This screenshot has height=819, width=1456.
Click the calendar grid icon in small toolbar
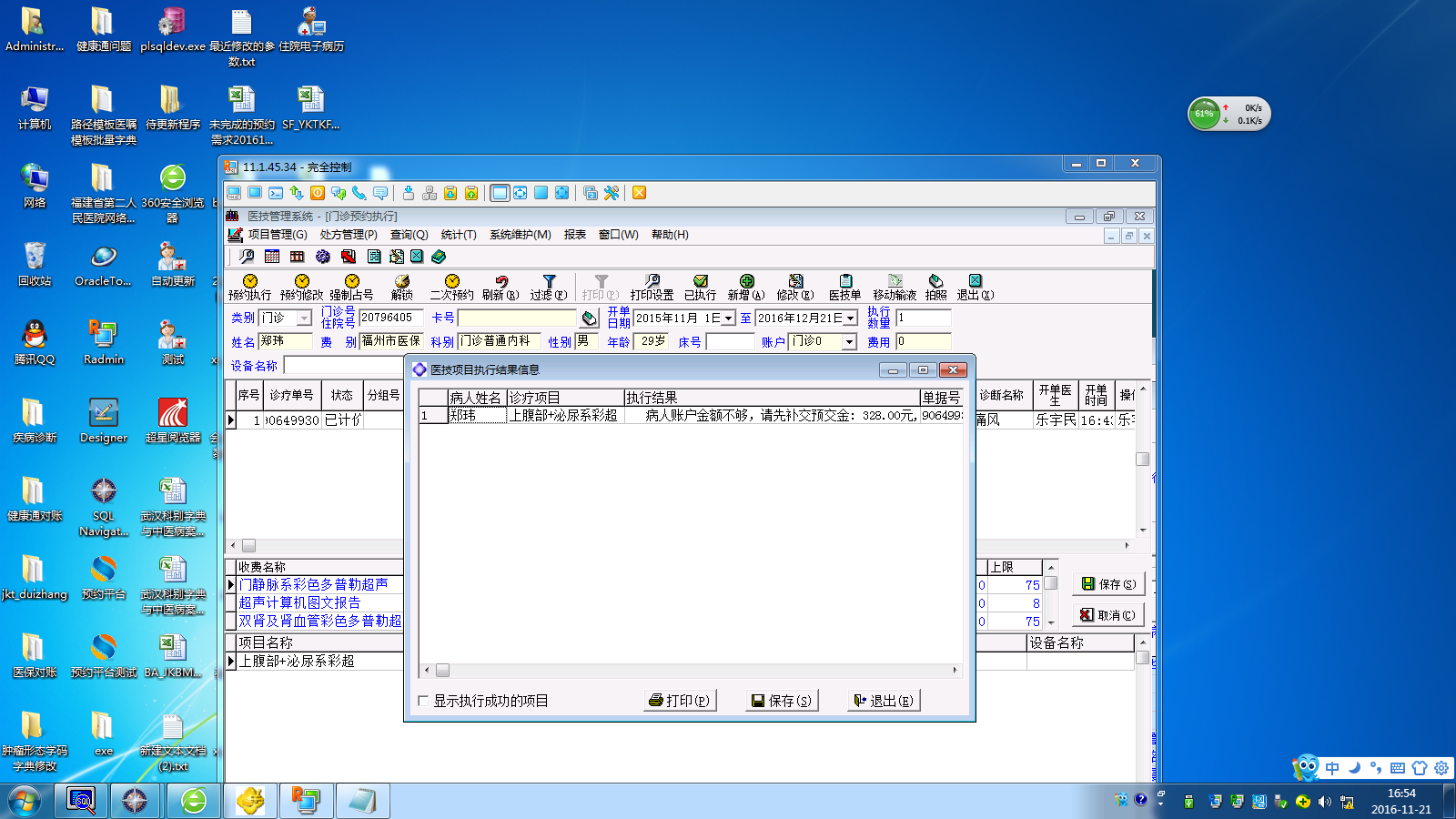tap(271, 257)
